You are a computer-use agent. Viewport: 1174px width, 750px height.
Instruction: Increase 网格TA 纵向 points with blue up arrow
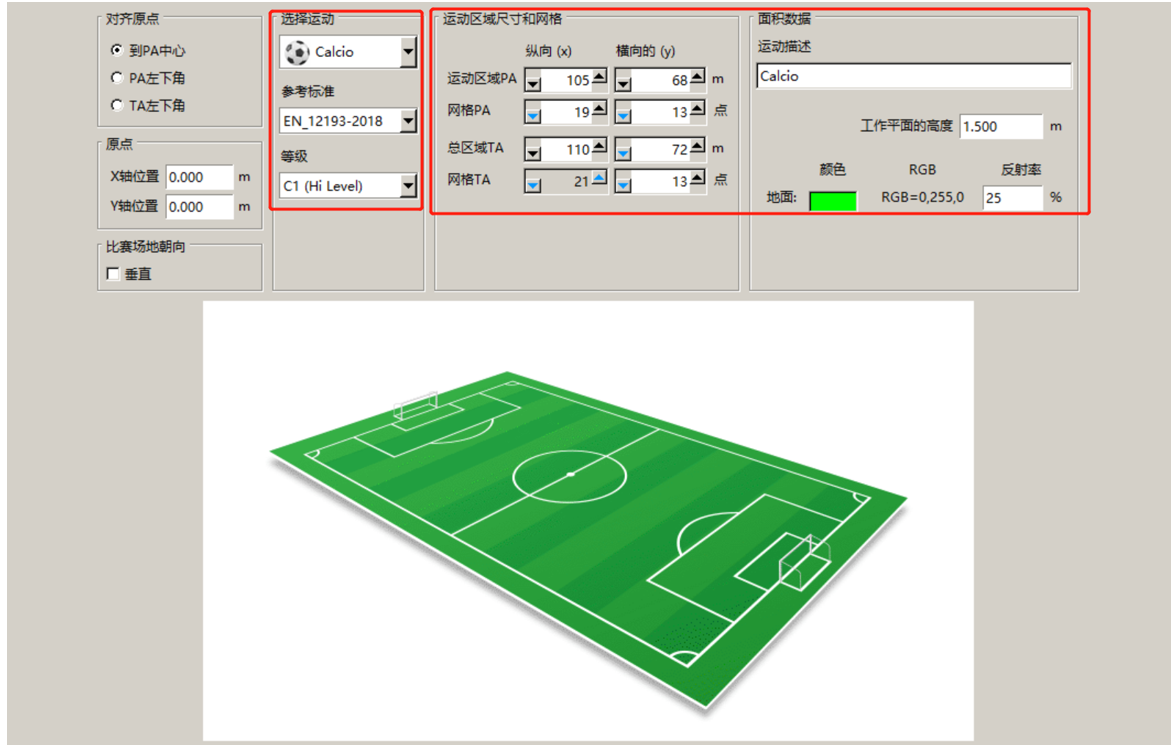point(600,177)
